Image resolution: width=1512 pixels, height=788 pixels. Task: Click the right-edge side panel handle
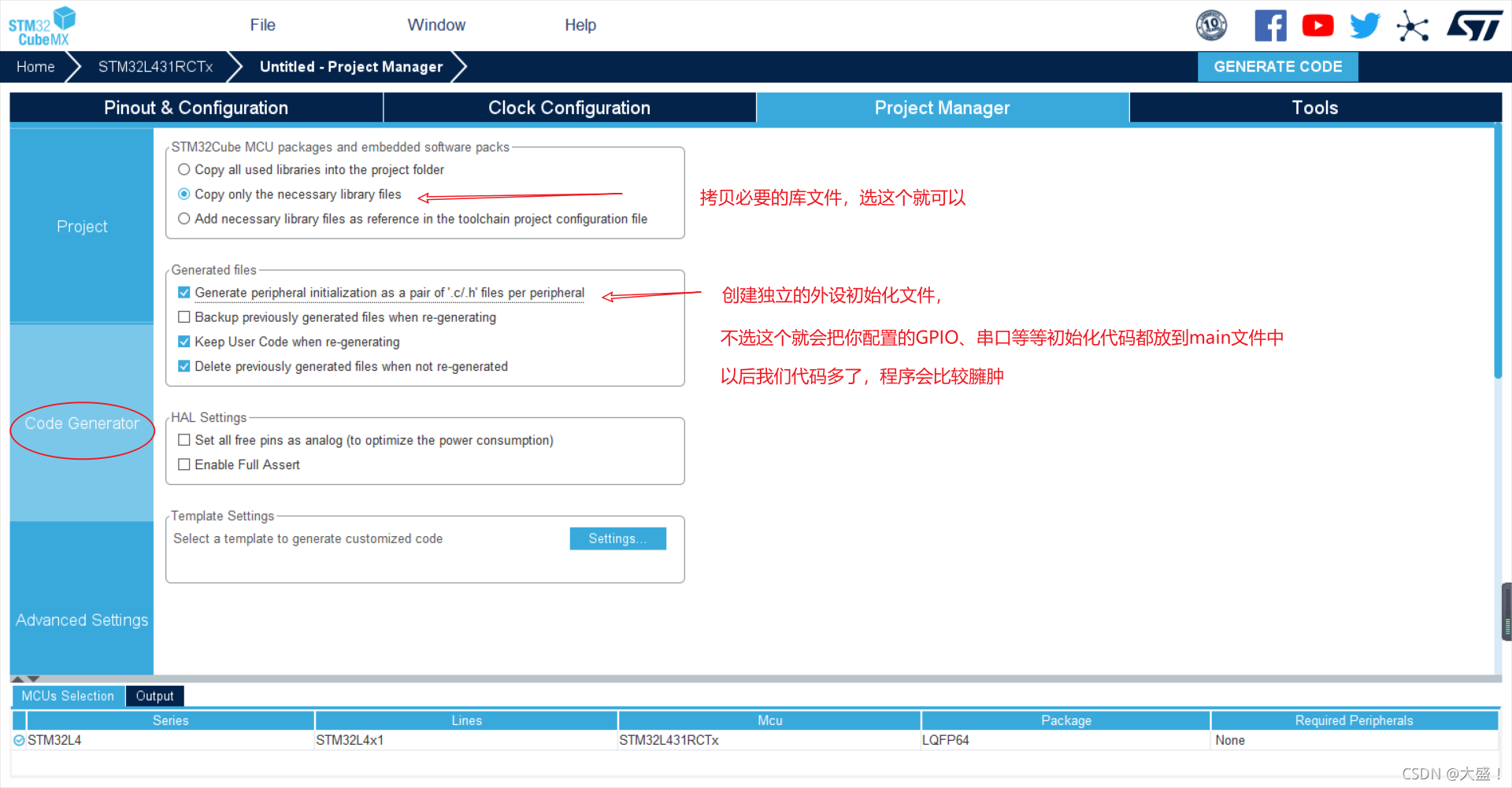coord(1506,612)
